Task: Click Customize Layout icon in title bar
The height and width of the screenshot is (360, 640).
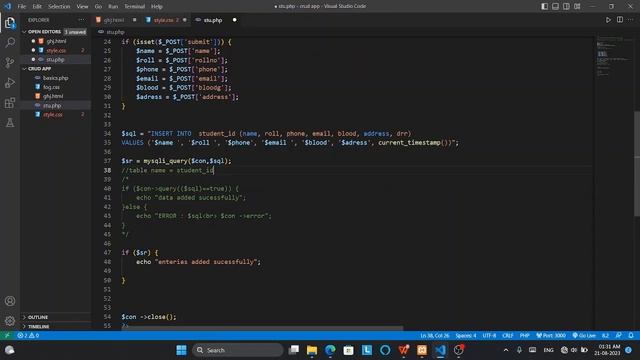Action: coord(577,6)
